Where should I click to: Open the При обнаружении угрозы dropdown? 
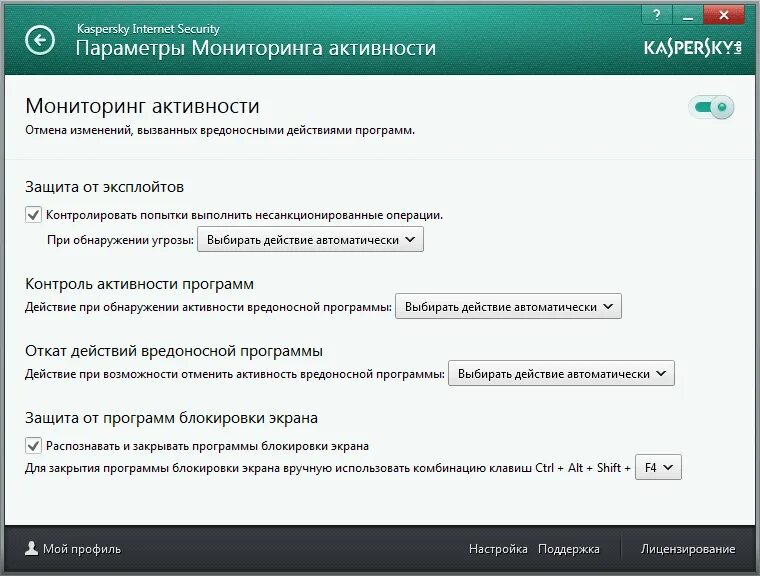coord(310,240)
